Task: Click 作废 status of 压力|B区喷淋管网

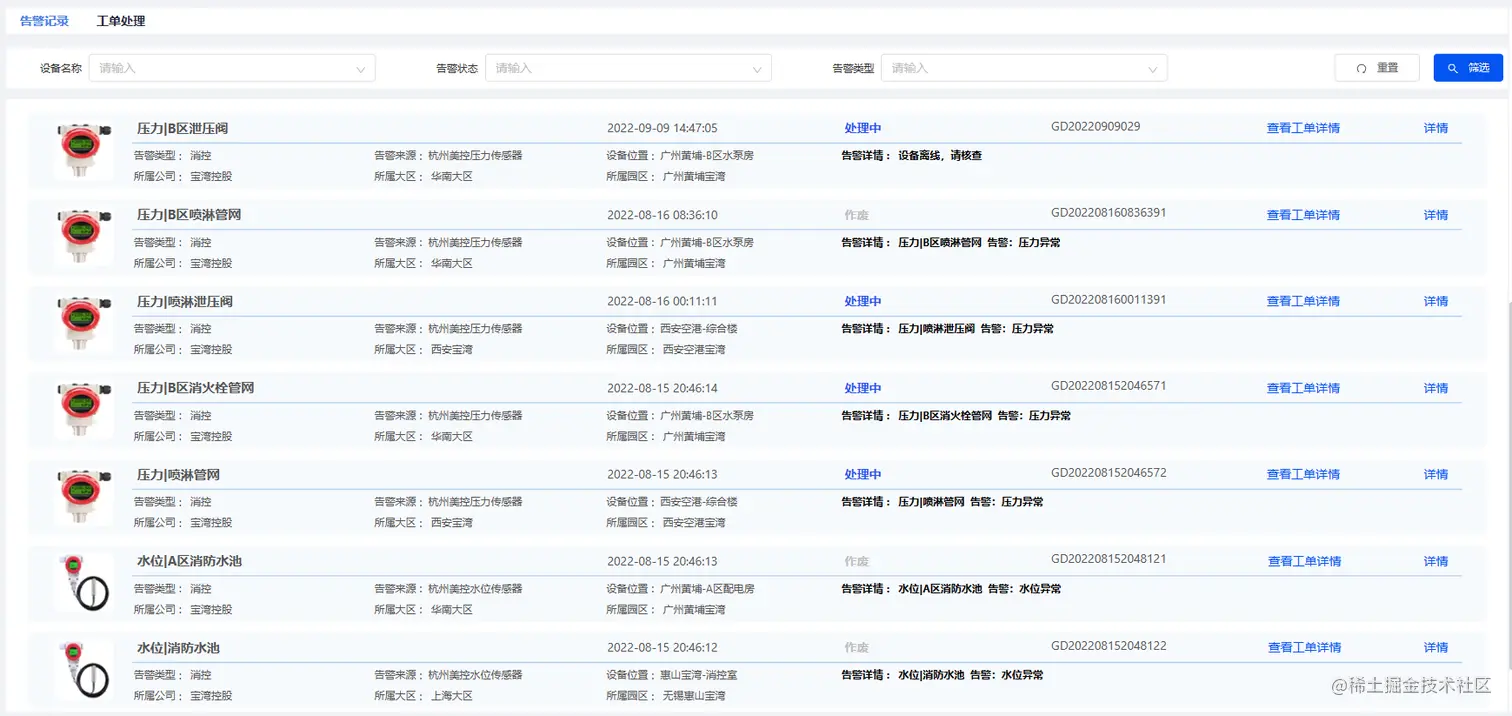Action: tap(856, 215)
